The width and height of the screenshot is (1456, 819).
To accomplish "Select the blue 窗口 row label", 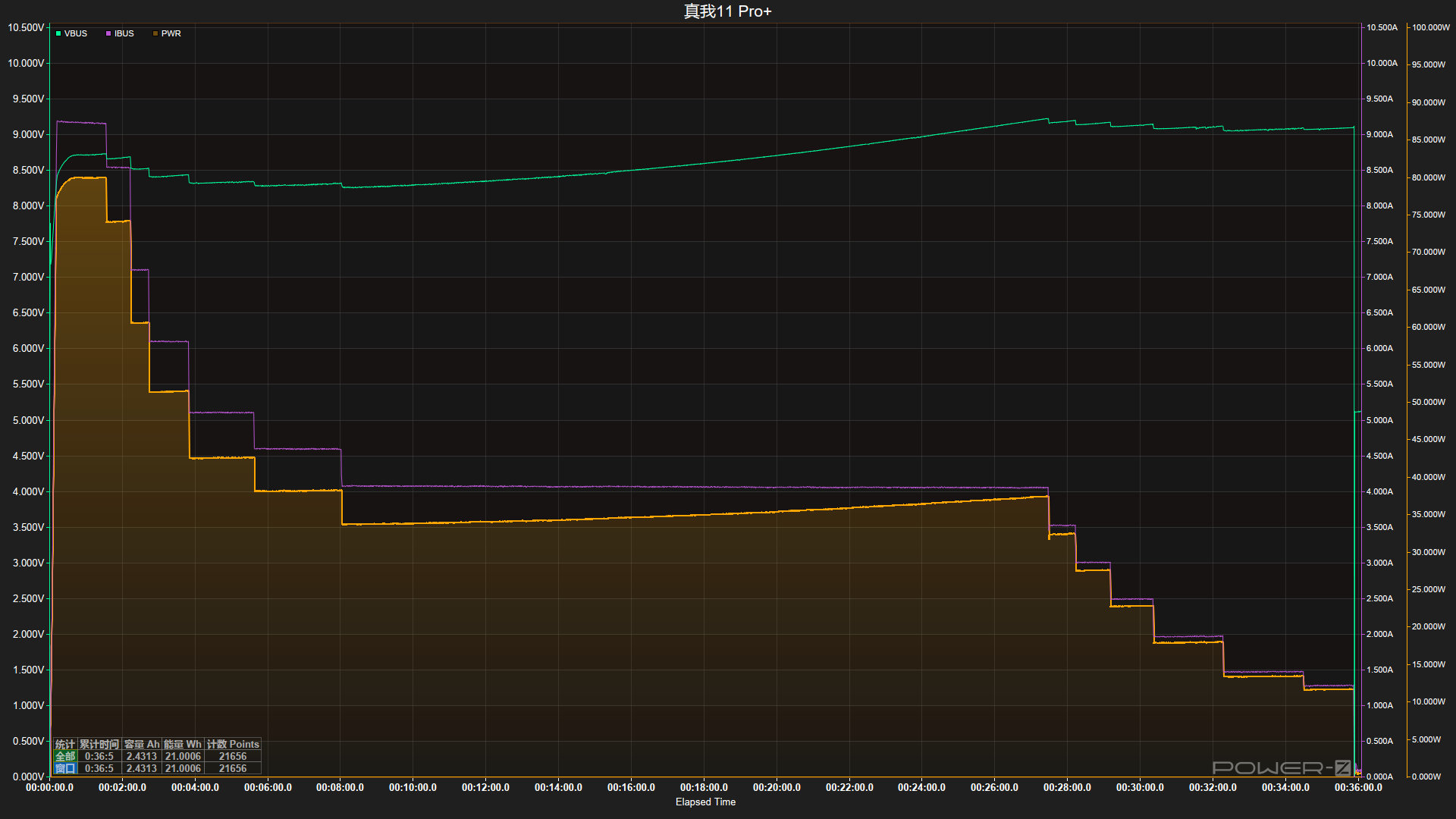I will click(x=65, y=768).
